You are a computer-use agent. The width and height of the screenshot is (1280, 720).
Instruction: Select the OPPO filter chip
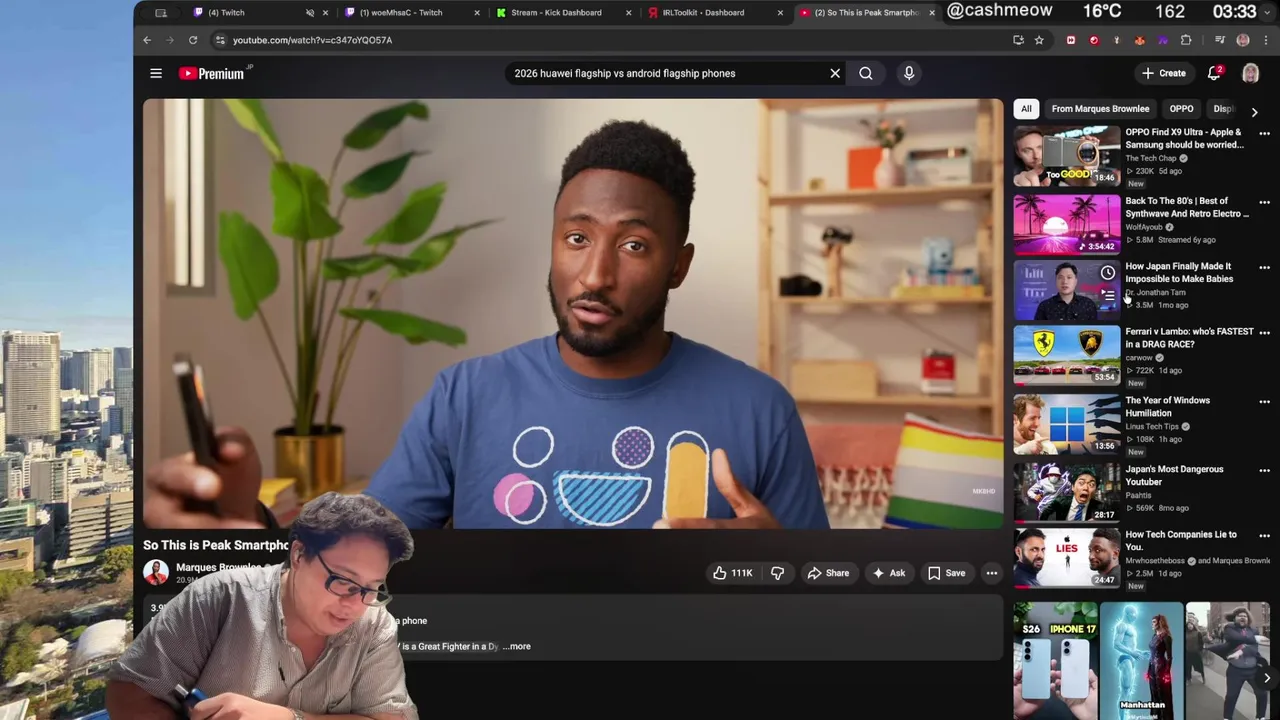pyautogui.click(x=1181, y=108)
